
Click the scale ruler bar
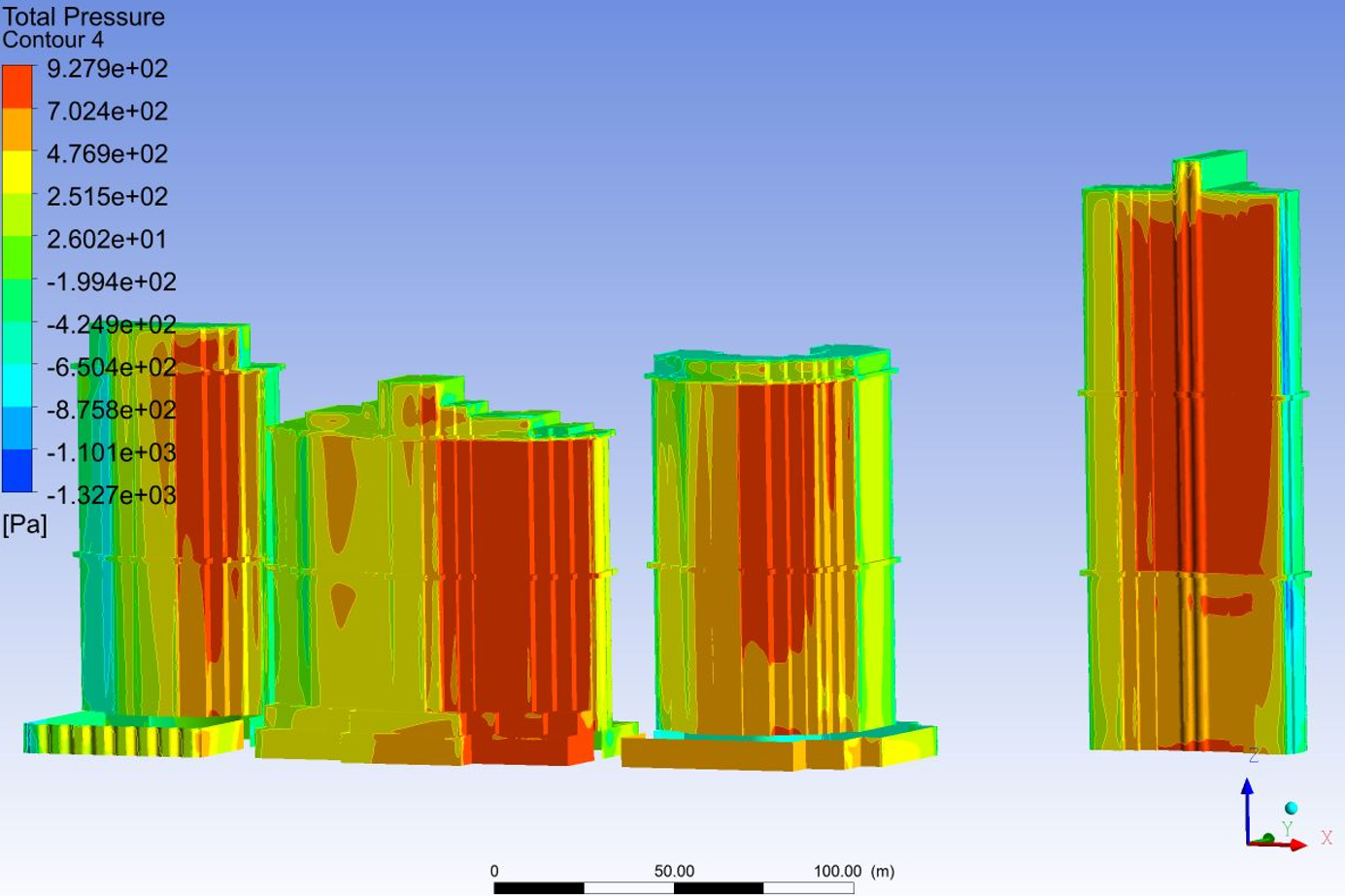coord(674,887)
